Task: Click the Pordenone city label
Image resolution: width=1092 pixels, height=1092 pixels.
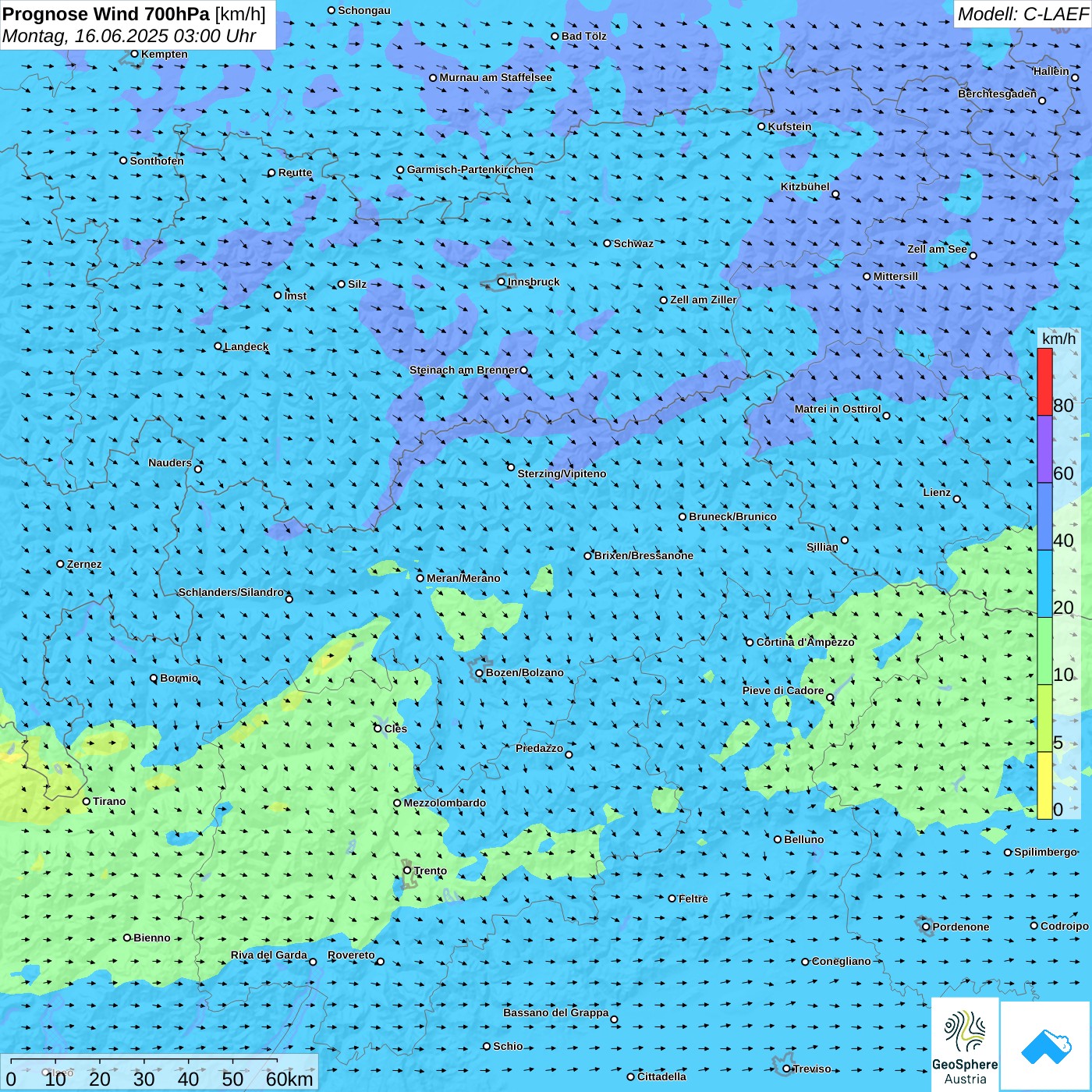Action: pos(961,927)
